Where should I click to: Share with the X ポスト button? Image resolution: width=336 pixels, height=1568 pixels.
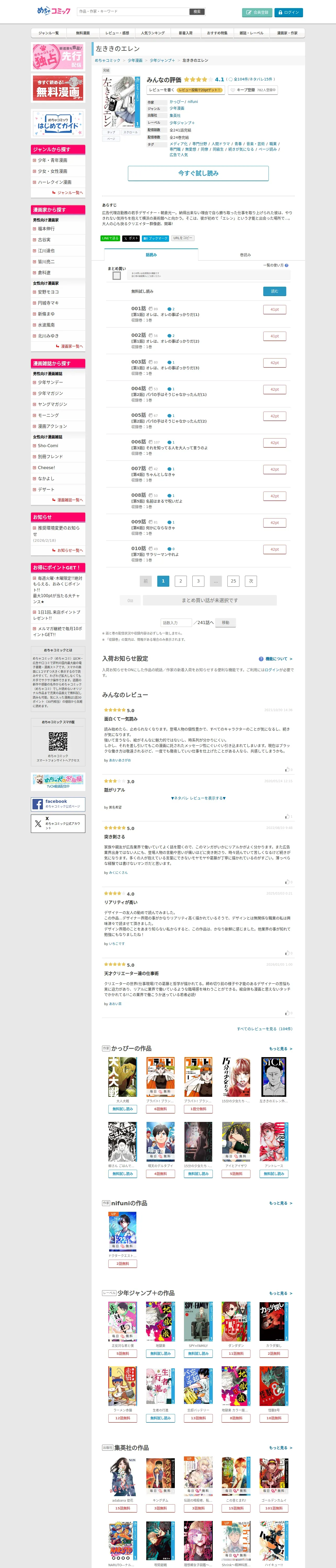click(x=131, y=238)
